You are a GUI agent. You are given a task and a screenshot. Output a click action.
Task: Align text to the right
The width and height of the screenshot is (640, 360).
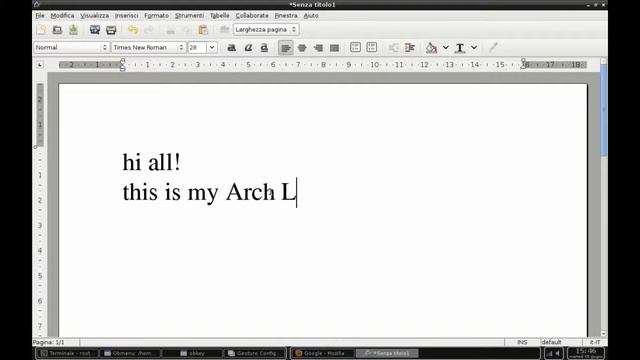click(318, 48)
